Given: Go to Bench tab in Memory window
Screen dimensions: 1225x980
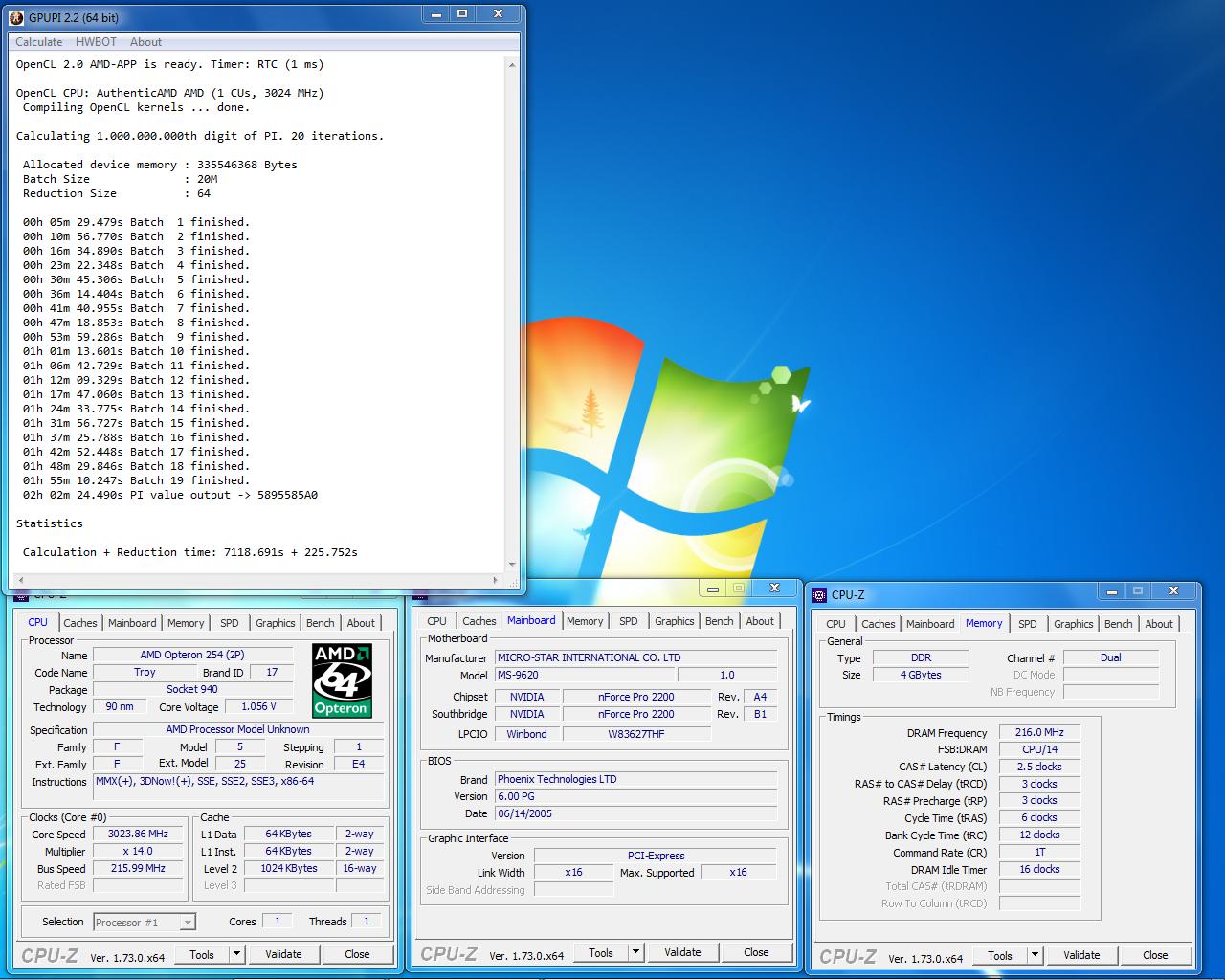Looking at the screenshot, I should point(1119,624).
